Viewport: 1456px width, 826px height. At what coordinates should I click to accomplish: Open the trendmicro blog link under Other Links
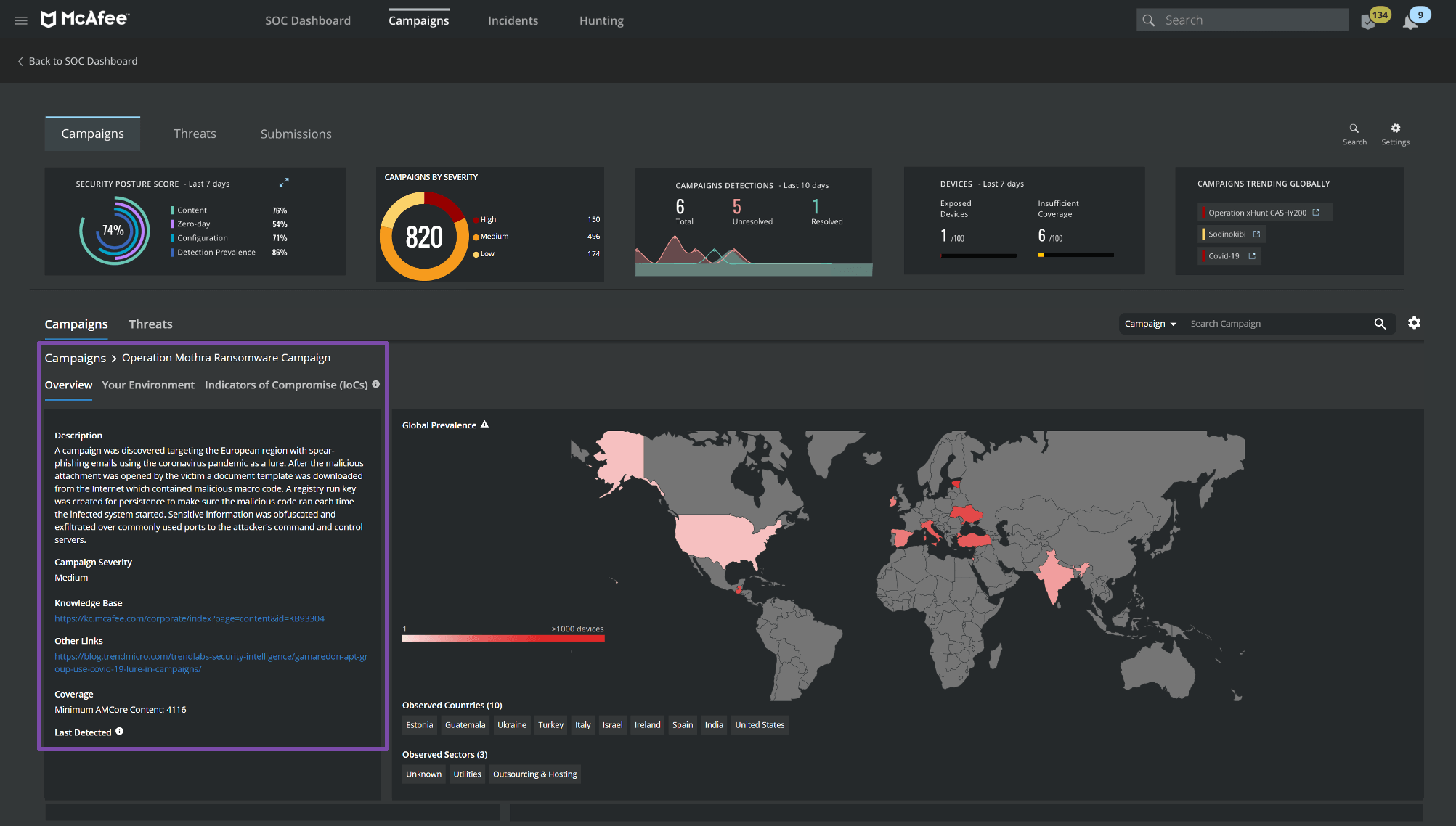point(211,663)
